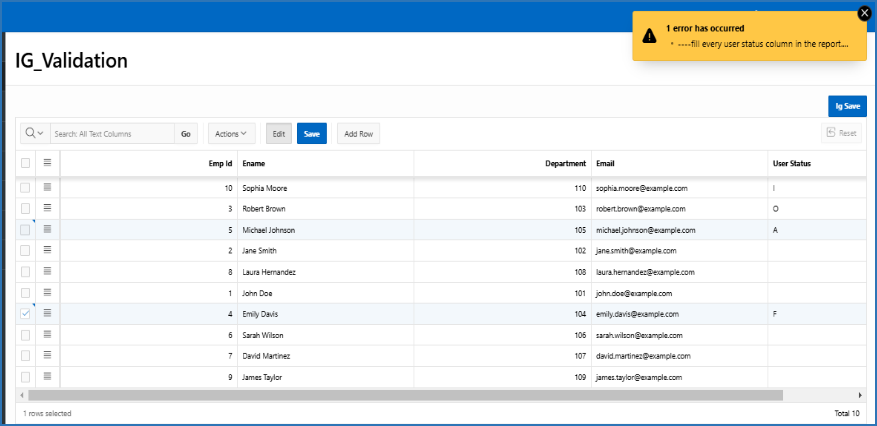Sort by the Emp Id column header
This screenshot has width=877, height=426.
pyautogui.click(x=221, y=163)
